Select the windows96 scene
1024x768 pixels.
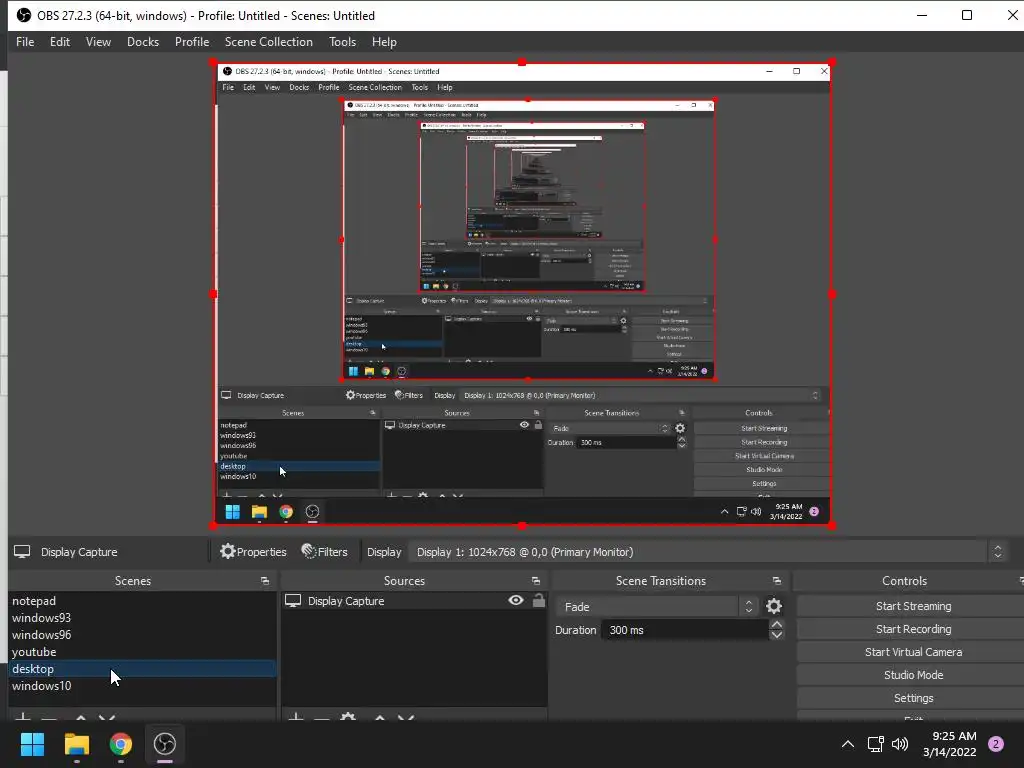pyautogui.click(x=142, y=635)
